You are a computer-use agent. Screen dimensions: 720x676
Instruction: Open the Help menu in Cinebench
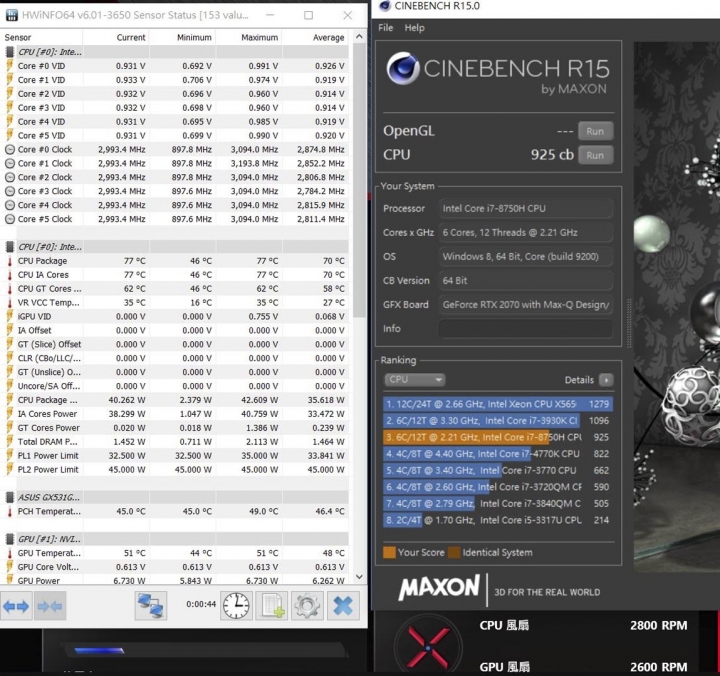click(414, 28)
